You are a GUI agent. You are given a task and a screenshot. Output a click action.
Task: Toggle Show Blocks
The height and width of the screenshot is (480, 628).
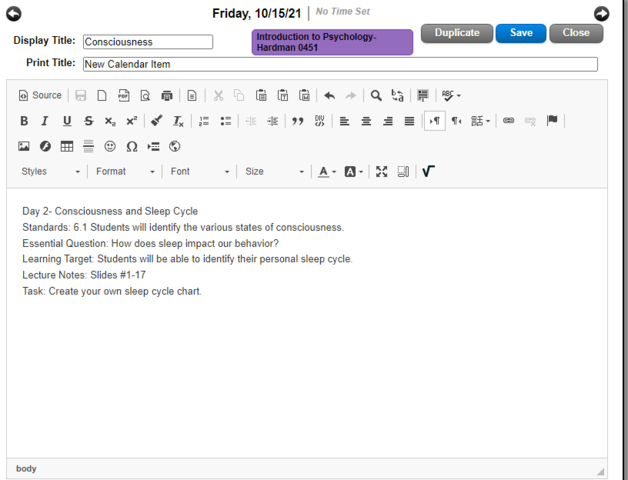pyautogui.click(x=403, y=171)
